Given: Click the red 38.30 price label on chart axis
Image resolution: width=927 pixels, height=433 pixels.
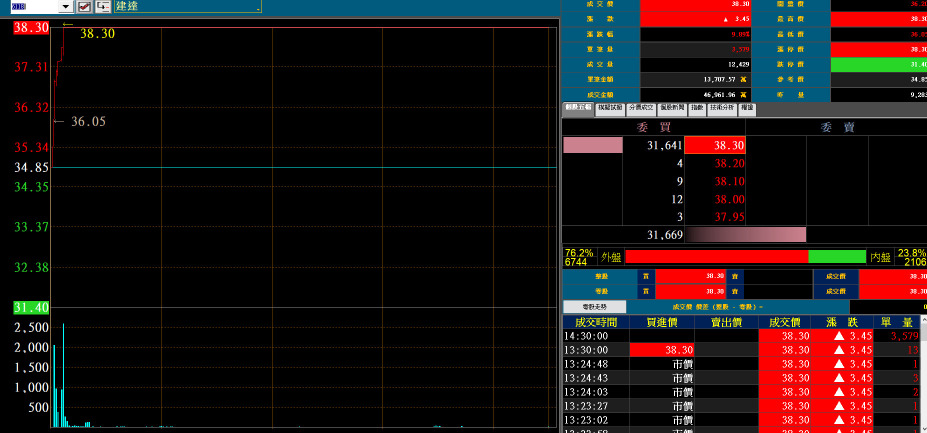Looking at the screenshot, I should click(31, 28).
